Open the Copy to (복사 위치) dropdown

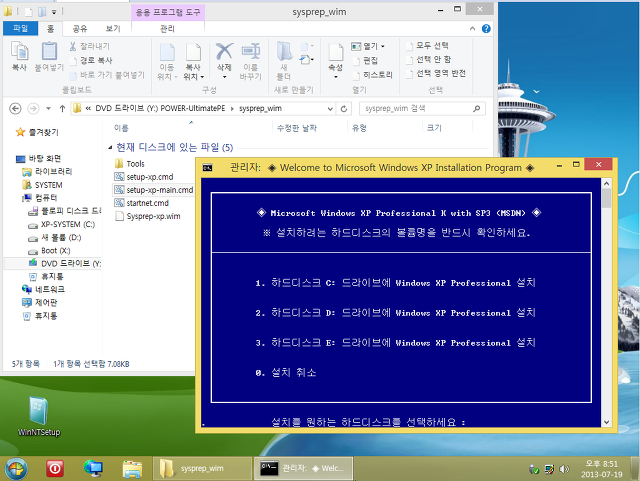pos(193,62)
